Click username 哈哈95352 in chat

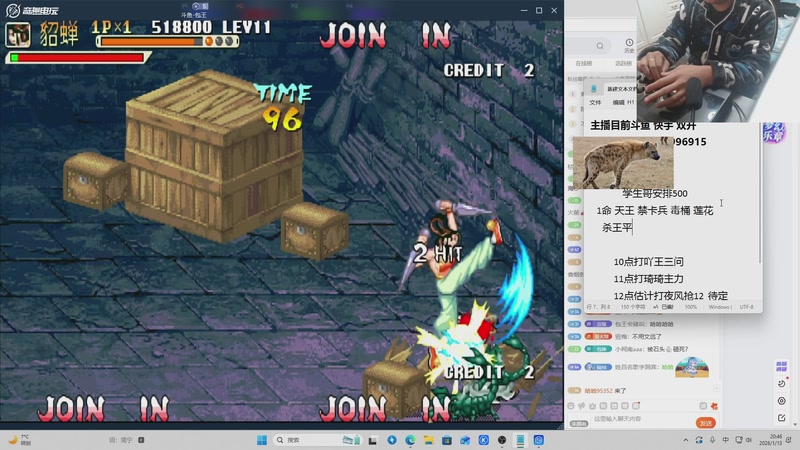click(598, 391)
